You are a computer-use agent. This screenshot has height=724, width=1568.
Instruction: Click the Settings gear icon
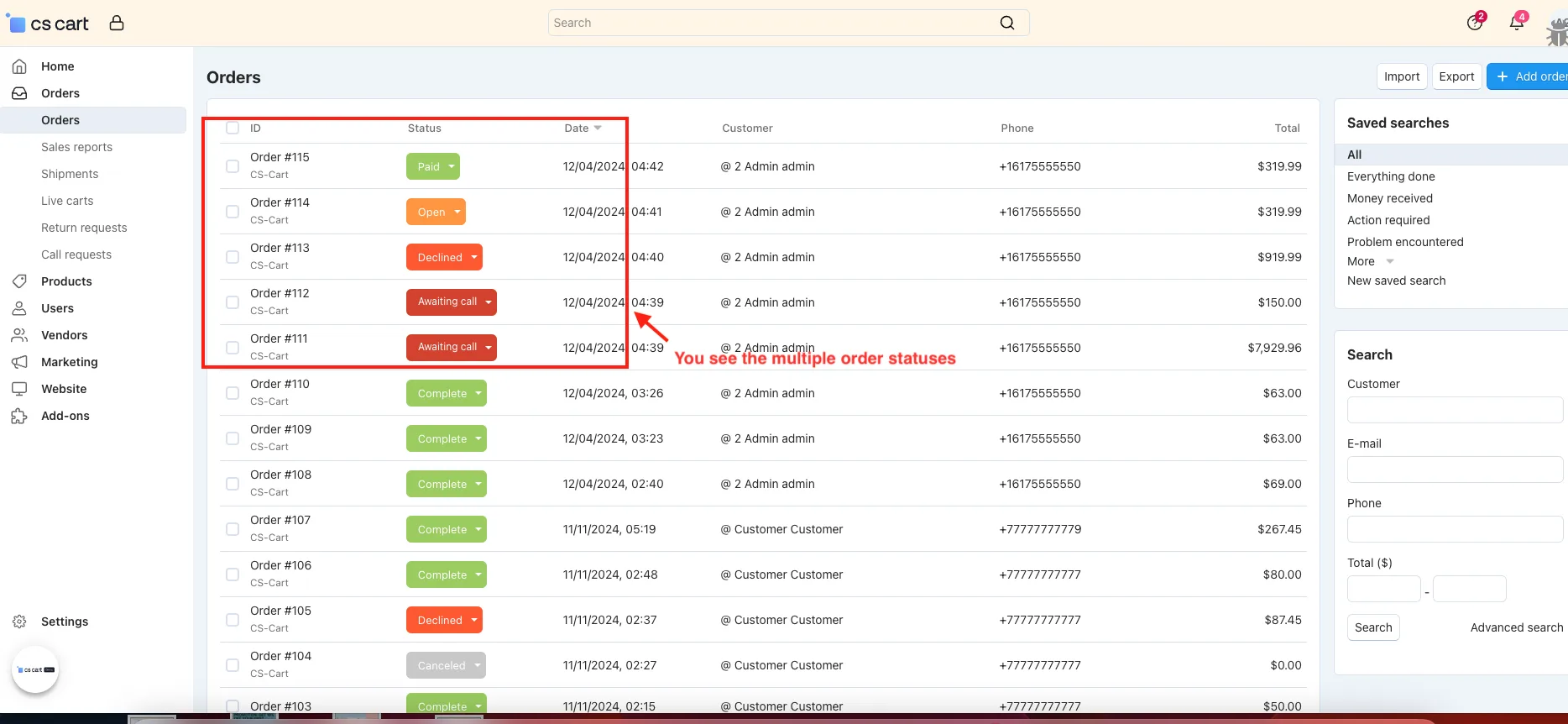coord(19,622)
